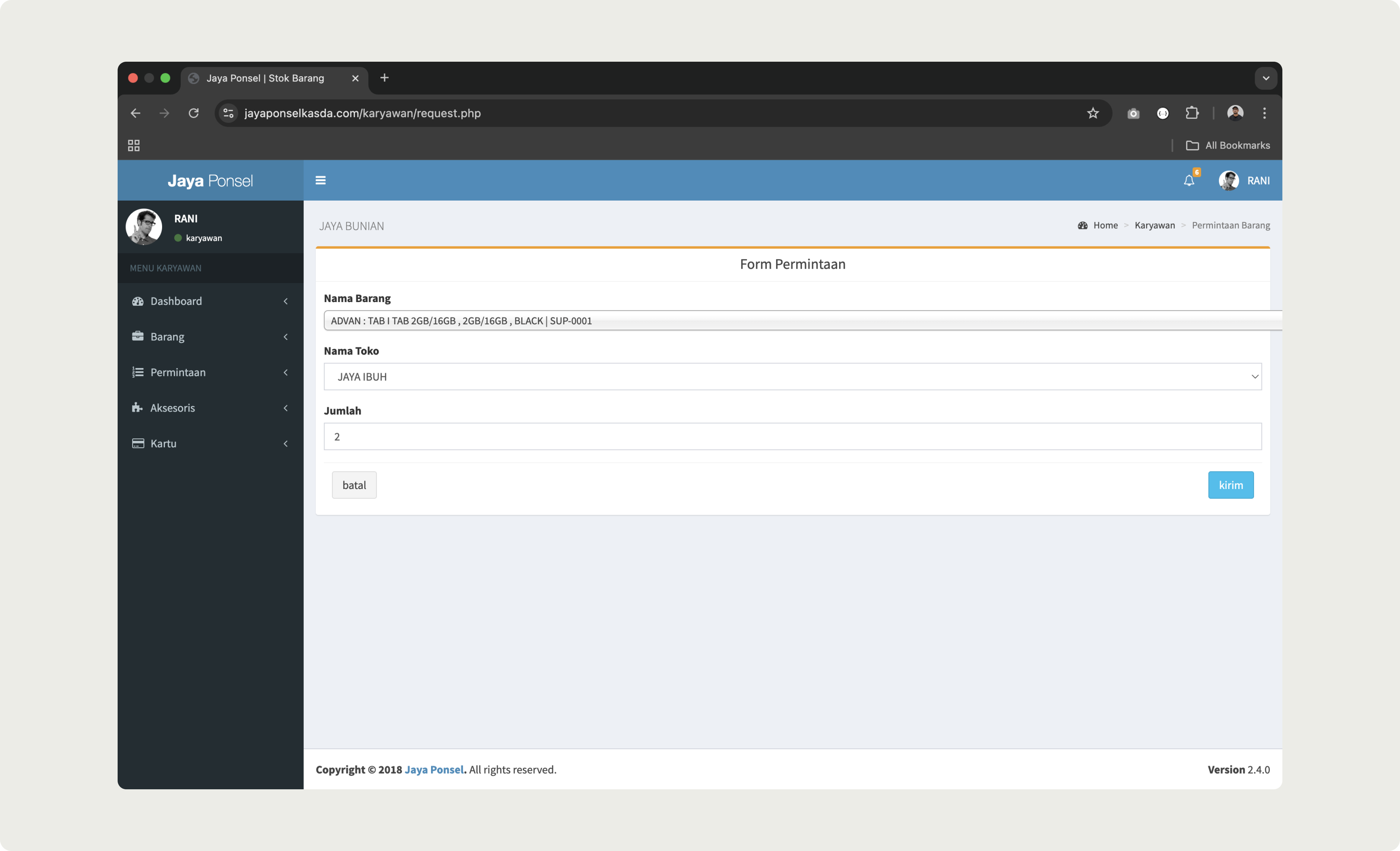
Task: Open the Nama Barang selection box
Action: tap(795, 321)
